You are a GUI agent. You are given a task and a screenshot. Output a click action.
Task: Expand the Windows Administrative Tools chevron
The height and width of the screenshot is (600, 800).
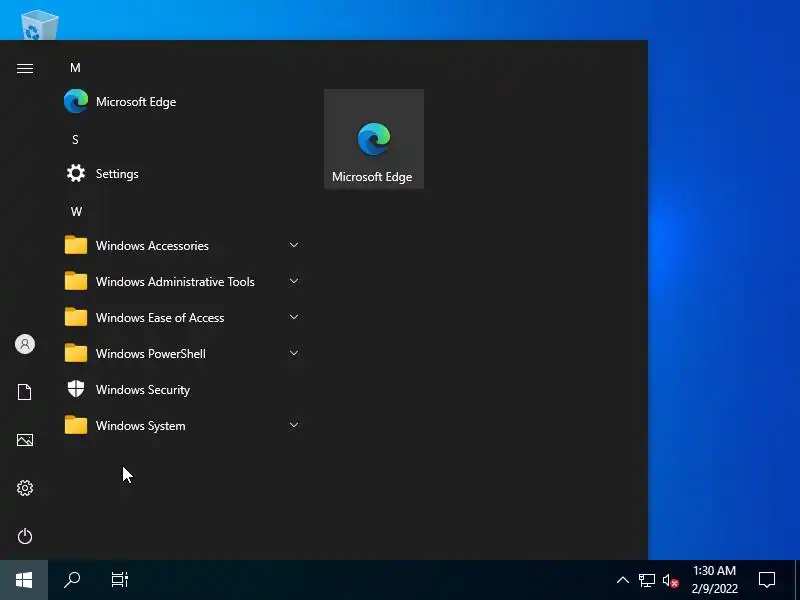click(294, 281)
